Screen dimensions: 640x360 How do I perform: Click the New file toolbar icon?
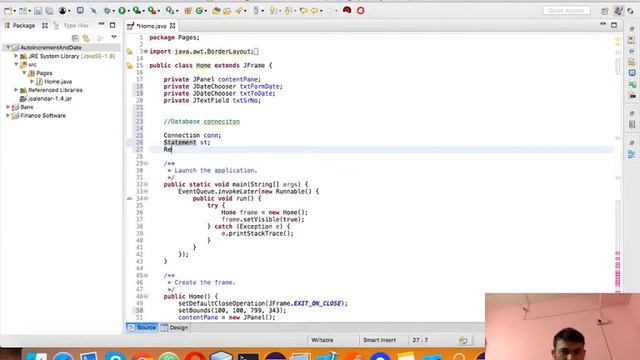[x=7, y=11]
